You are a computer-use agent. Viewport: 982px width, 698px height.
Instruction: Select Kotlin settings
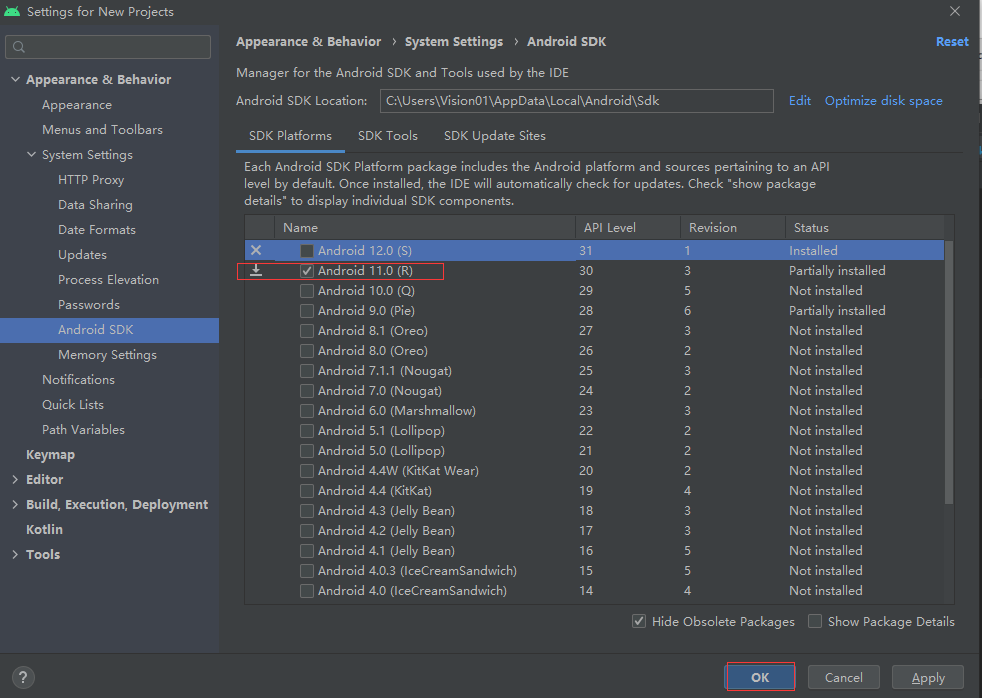44,530
